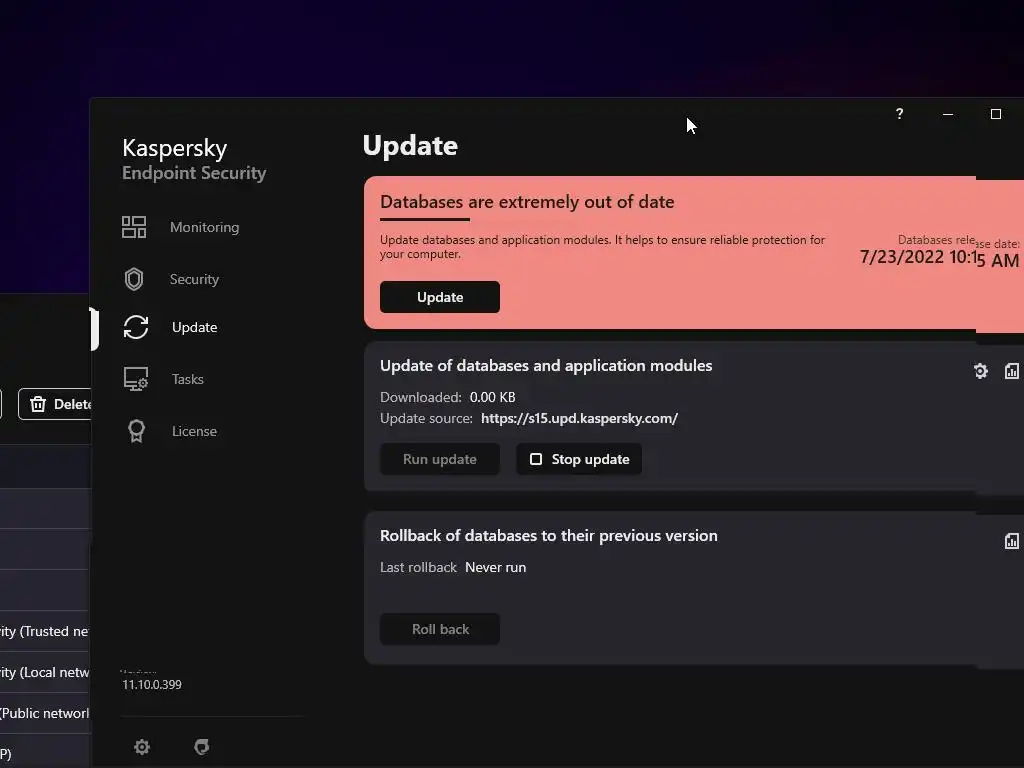The width and height of the screenshot is (1024, 768).
Task: Click the support icon beside sidebar gear
Action: (x=202, y=746)
